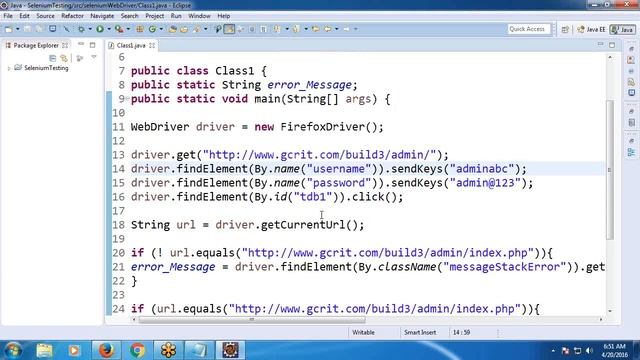The width and height of the screenshot is (640, 360).
Task: Open the Debug configurations dropdown arrow
Action: [x=90, y=29]
